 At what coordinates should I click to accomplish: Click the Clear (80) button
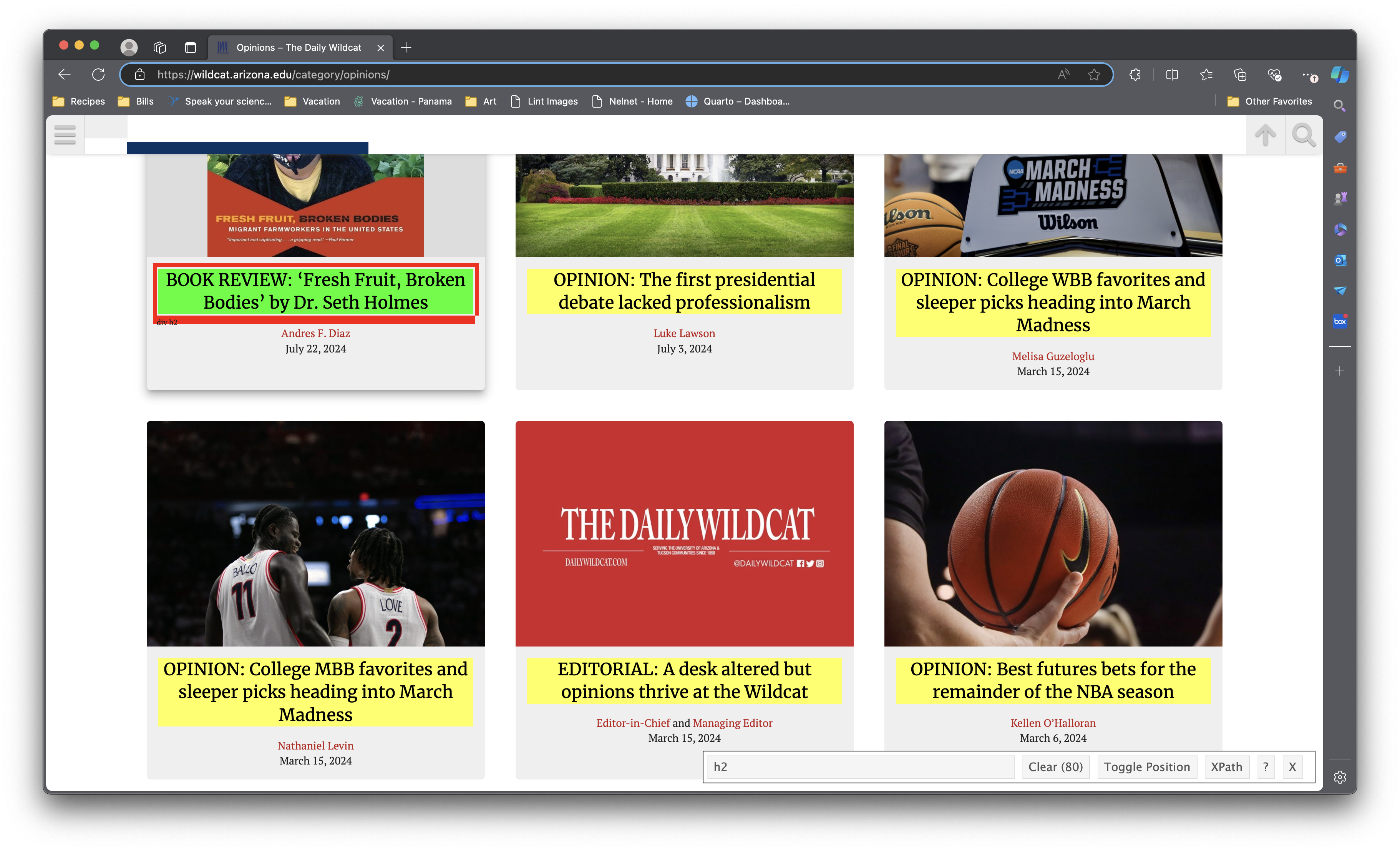tap(1055, 767)
